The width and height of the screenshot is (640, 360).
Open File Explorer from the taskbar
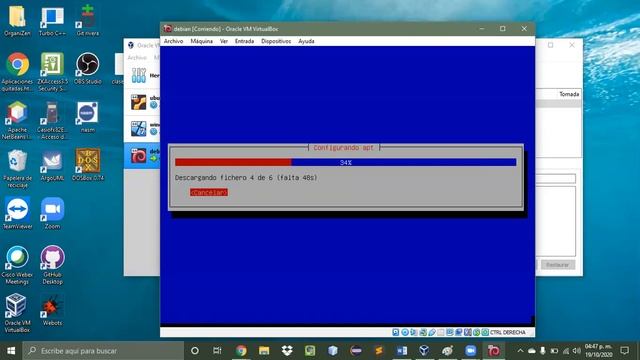tap(264, 351)
